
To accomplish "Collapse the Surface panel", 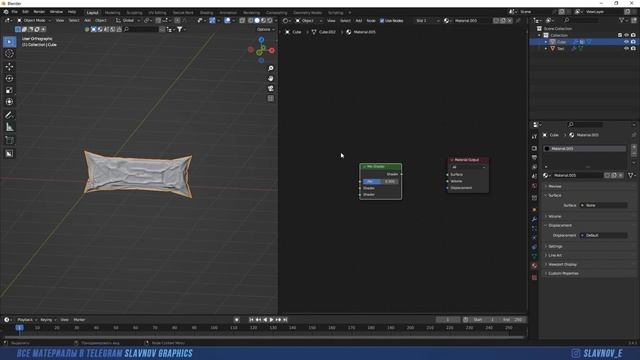I will [555, 195].
